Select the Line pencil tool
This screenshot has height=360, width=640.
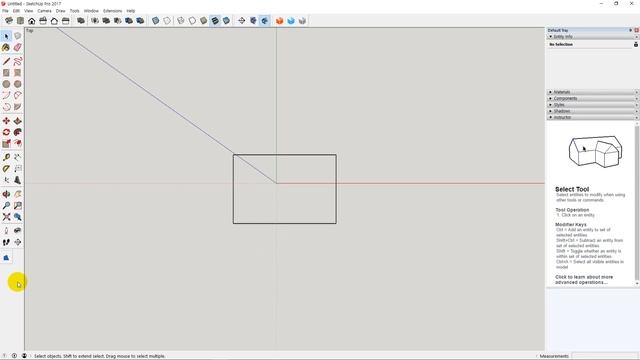pyautogui.click(x=6, y=62)
